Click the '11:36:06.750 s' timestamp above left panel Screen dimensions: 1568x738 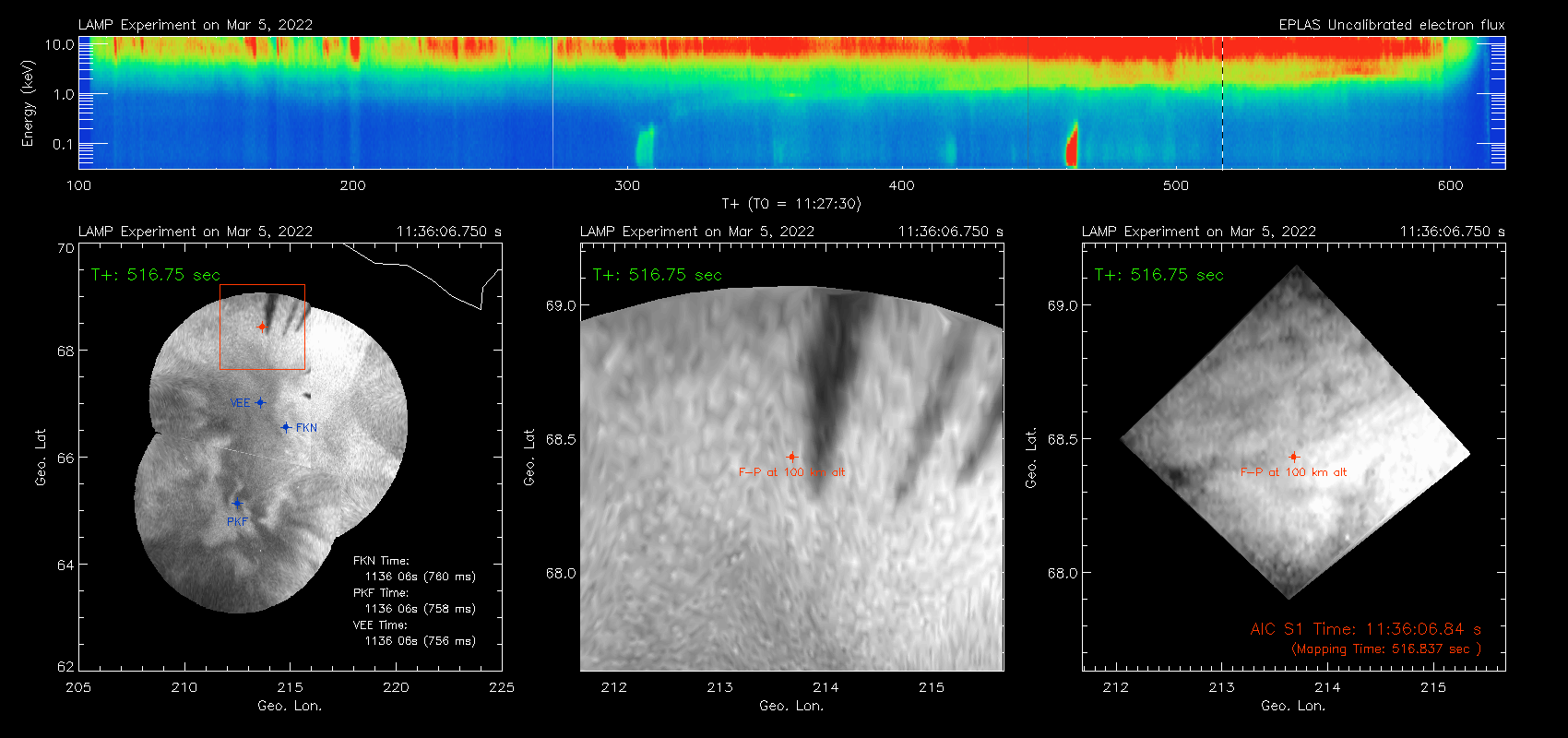coord(449,232)
